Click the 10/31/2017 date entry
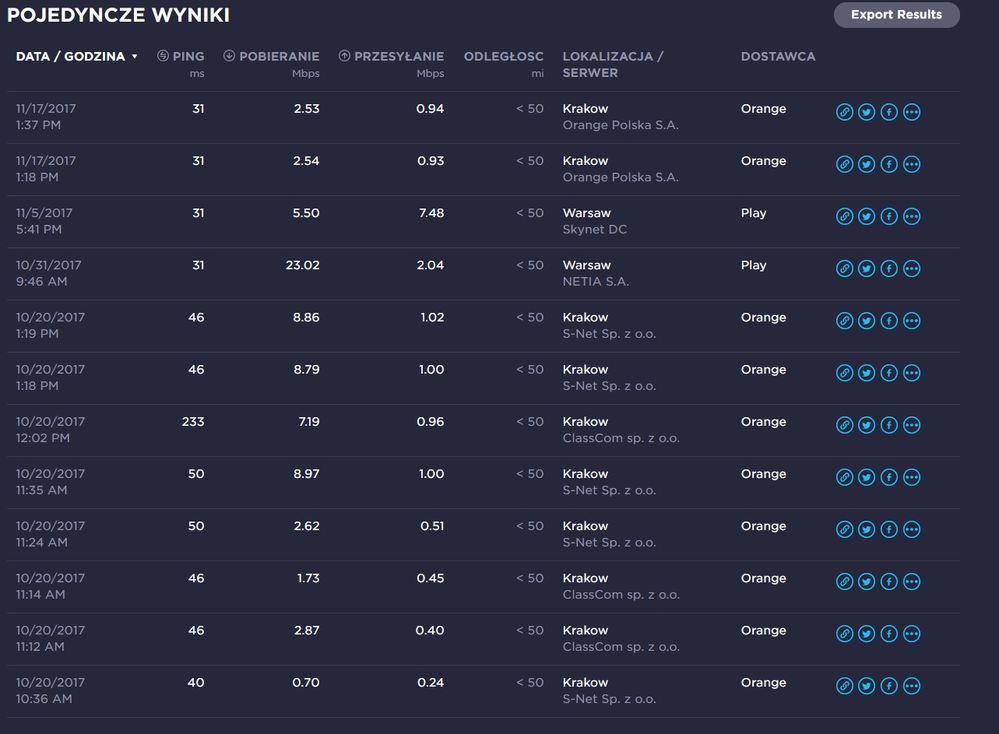The image size is (999, 734). pos(48,266)
